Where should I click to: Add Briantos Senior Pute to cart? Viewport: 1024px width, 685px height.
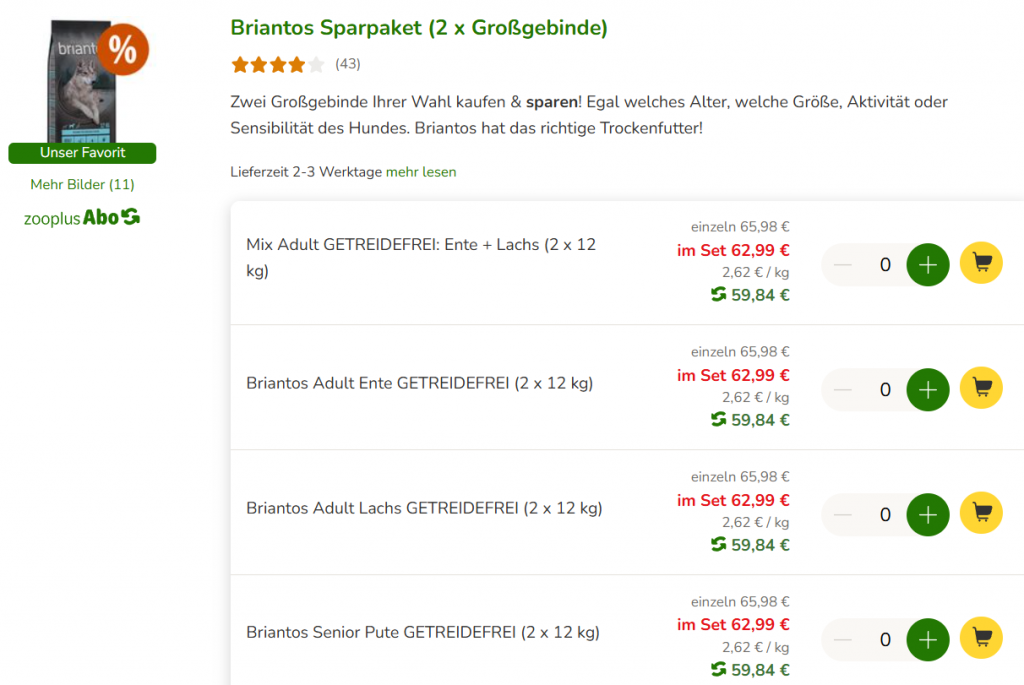(981, 639)
